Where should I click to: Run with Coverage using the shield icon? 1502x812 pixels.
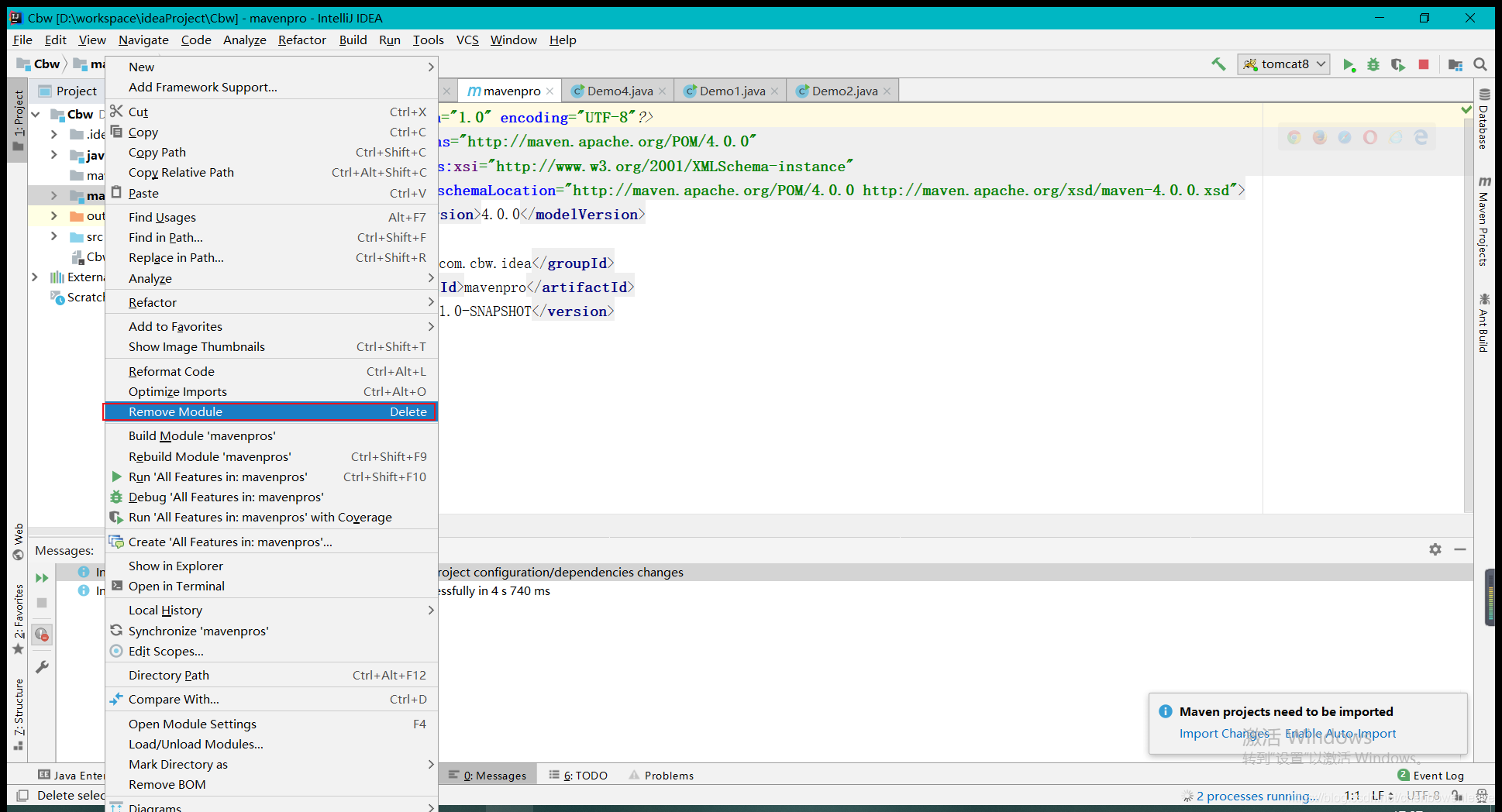1398,64
